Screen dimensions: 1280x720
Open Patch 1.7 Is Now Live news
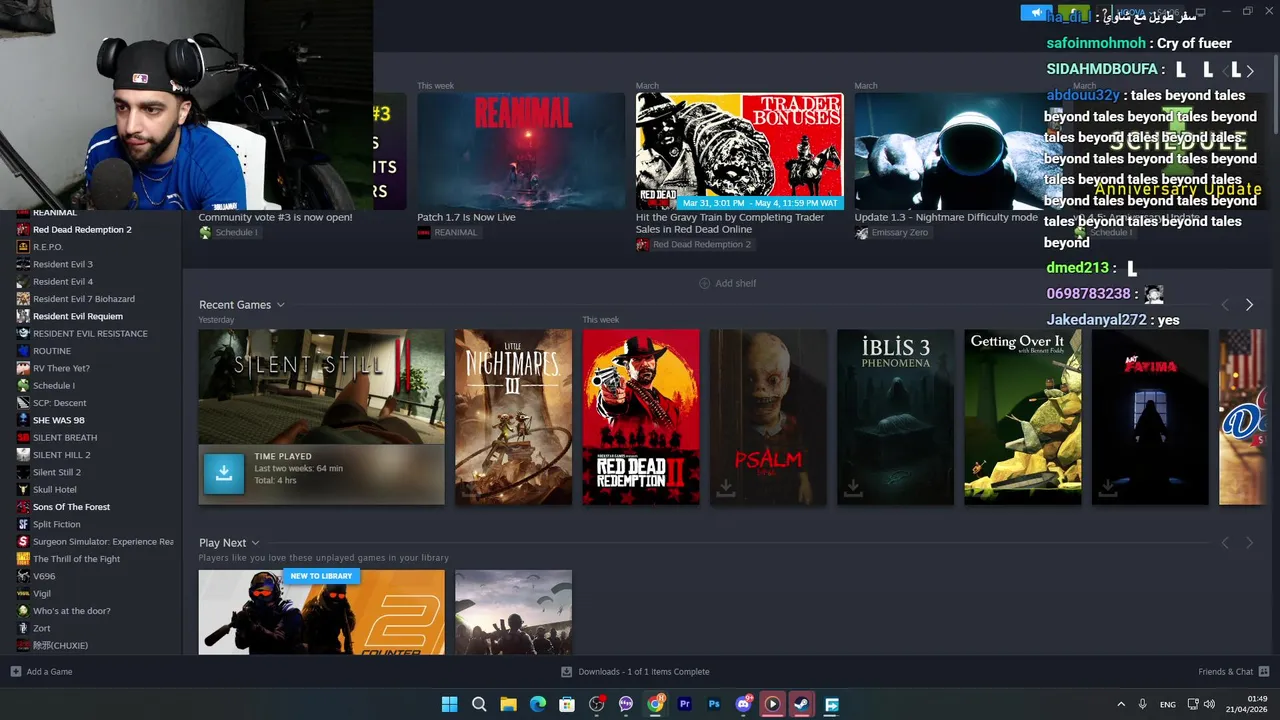point(466,217)
